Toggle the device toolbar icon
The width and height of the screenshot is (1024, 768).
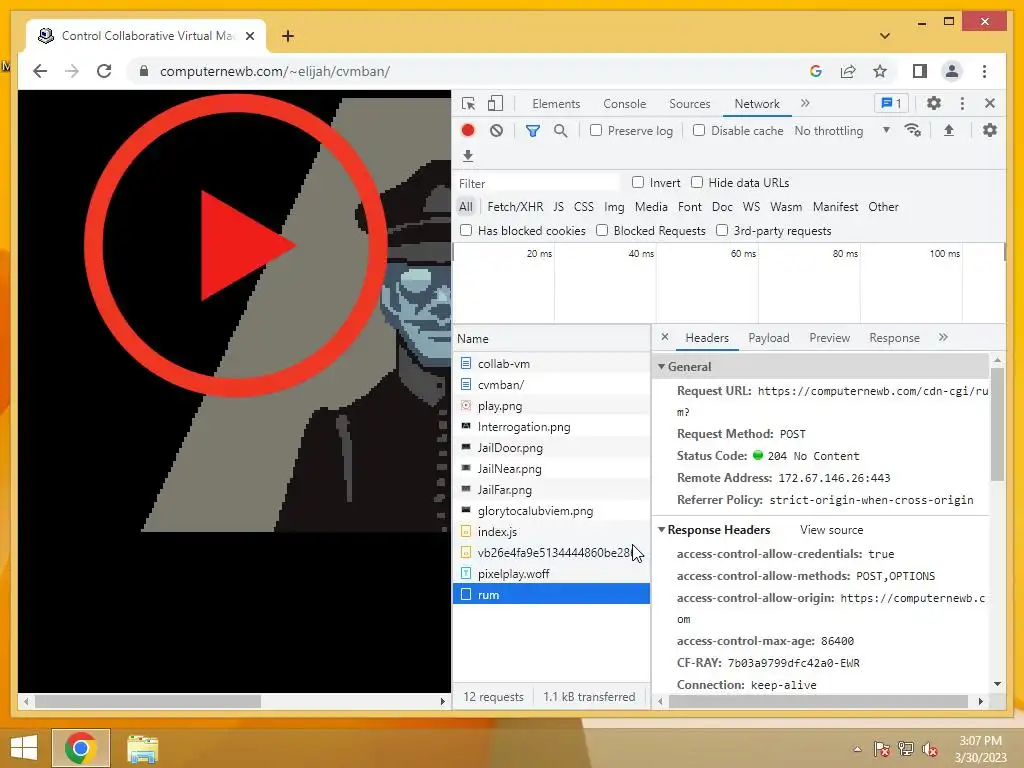pos(496,103)
